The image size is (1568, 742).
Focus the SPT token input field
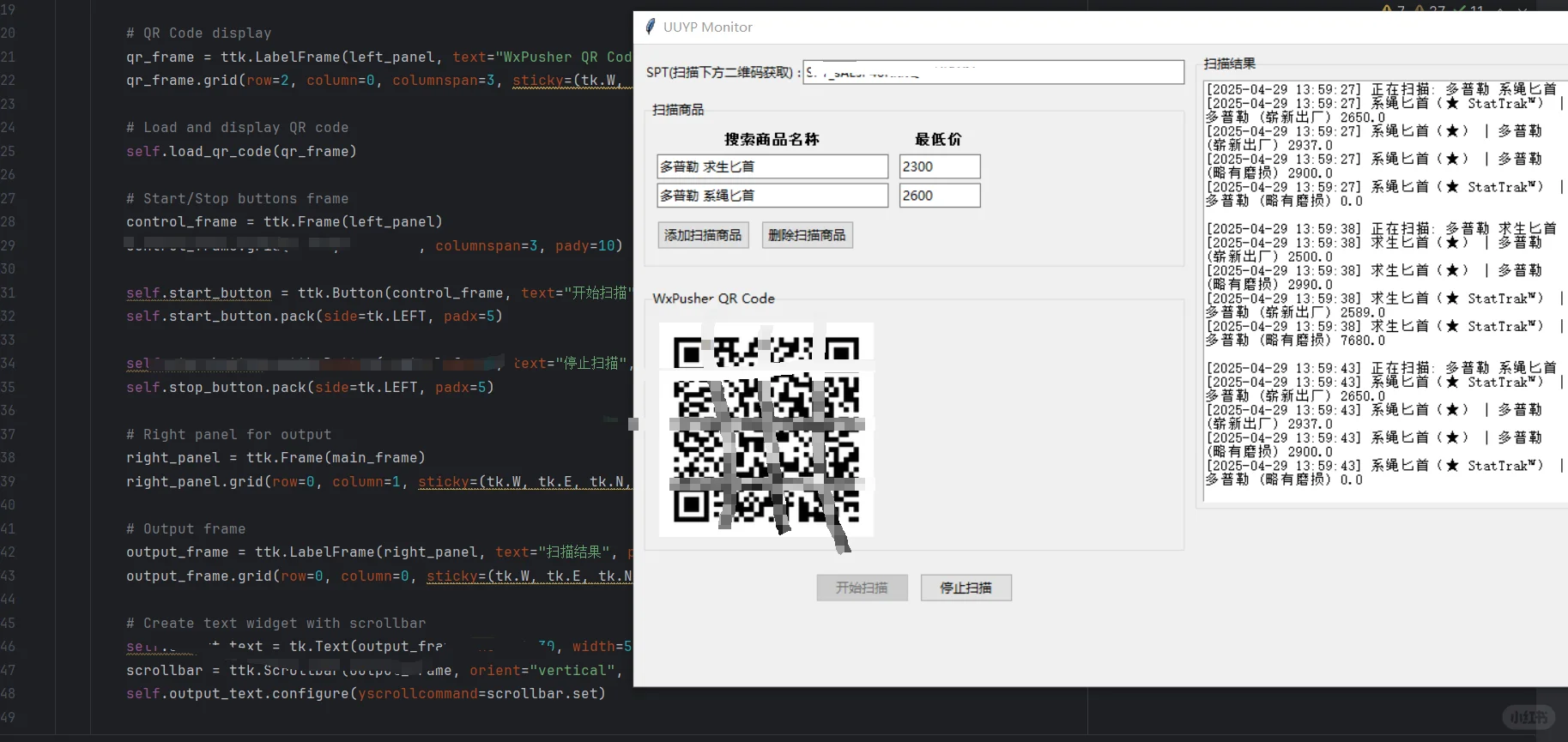coord(993,72)
